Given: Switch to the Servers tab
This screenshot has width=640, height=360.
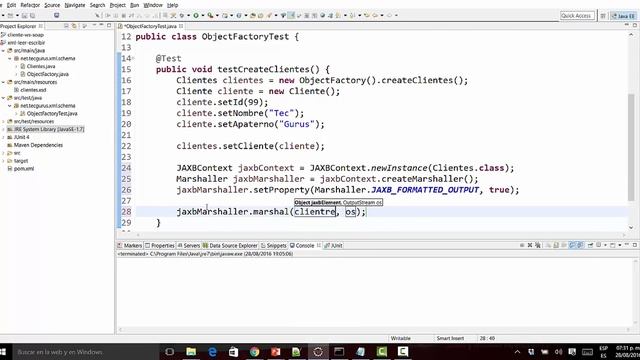Looking at the screenshot, I should (189, 246).
